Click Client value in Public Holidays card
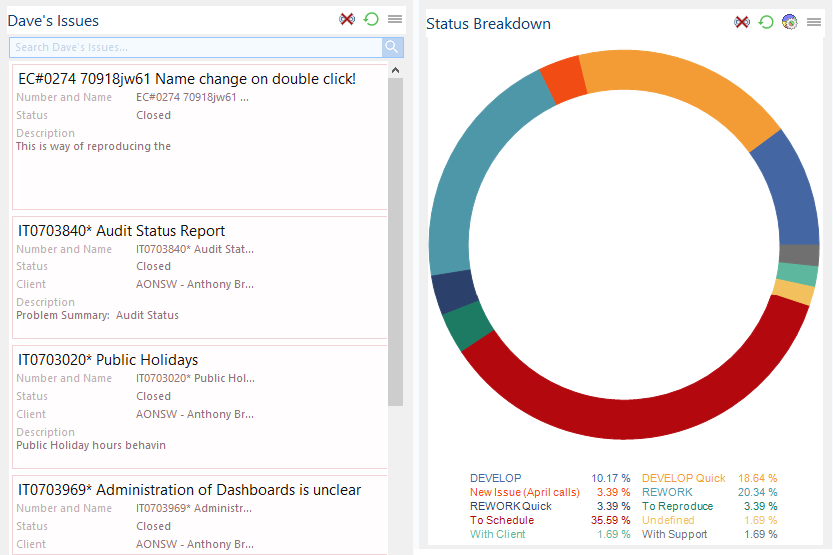 [x=195, y=414]
